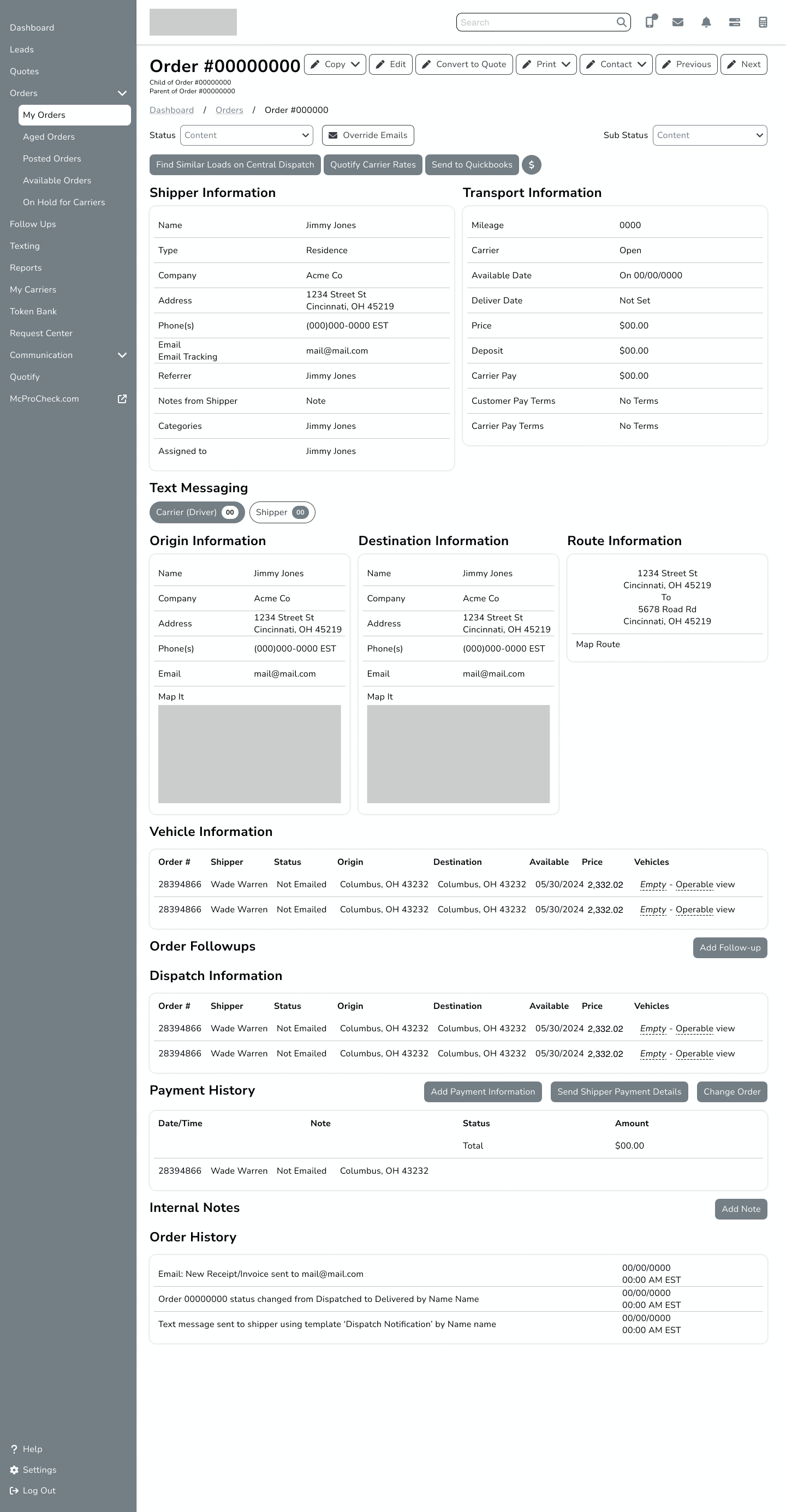
Task: Click the Log Out arrow icon
Action: 14,1490
